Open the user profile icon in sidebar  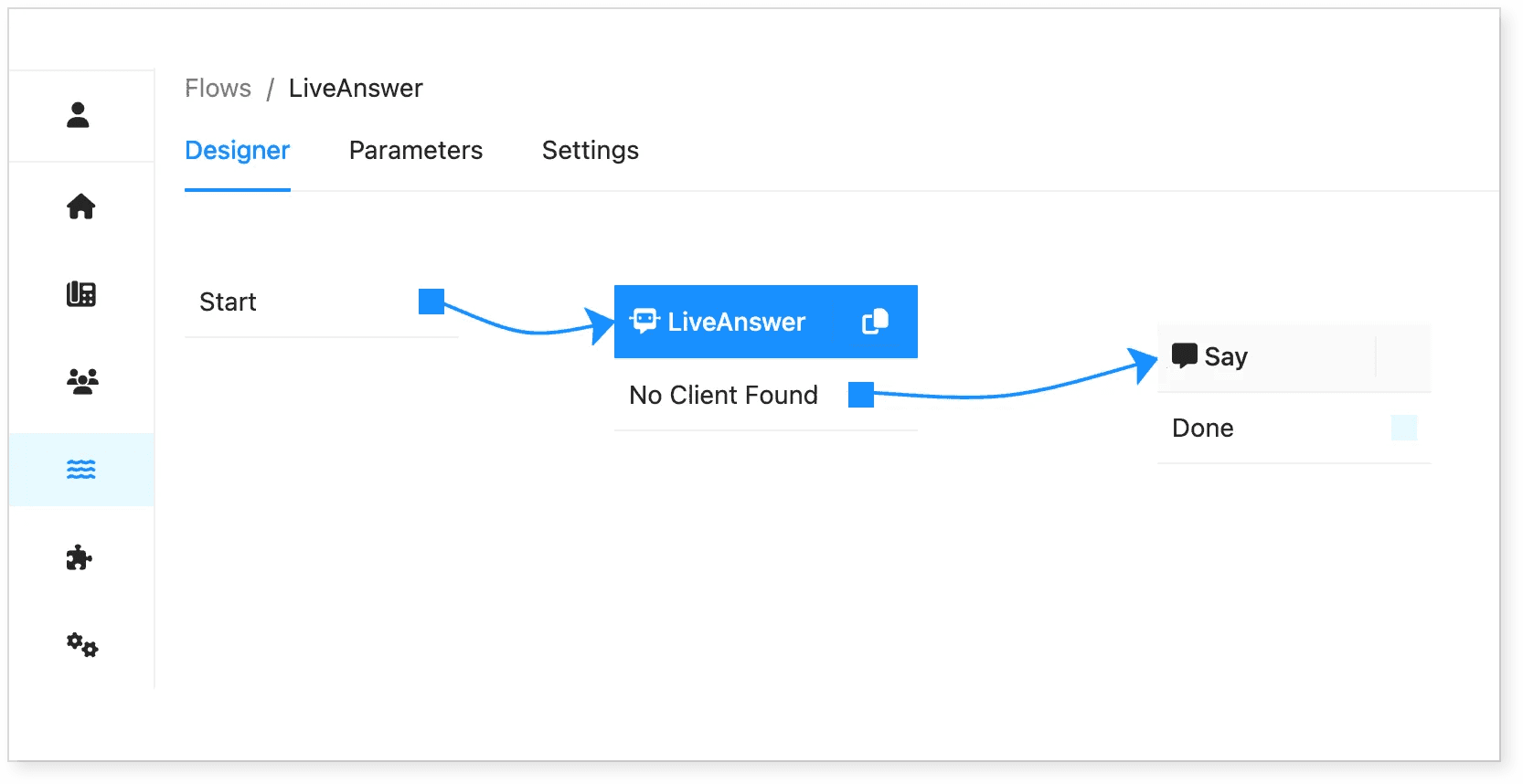79,115
